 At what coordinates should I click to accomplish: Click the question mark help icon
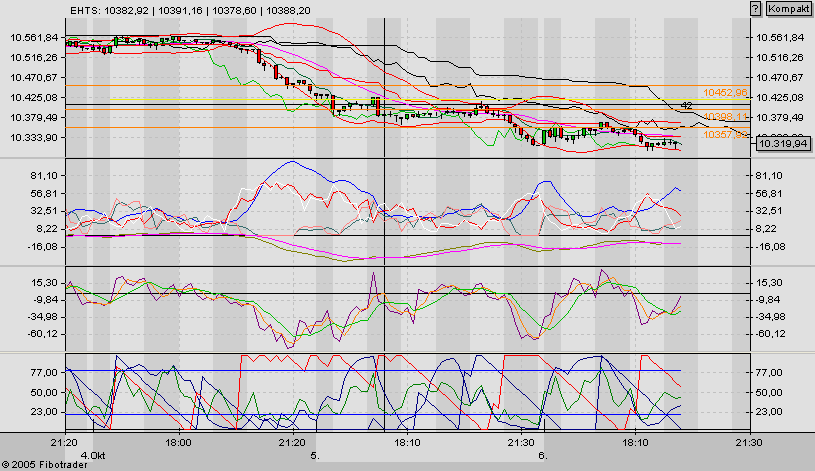[756, 8]
